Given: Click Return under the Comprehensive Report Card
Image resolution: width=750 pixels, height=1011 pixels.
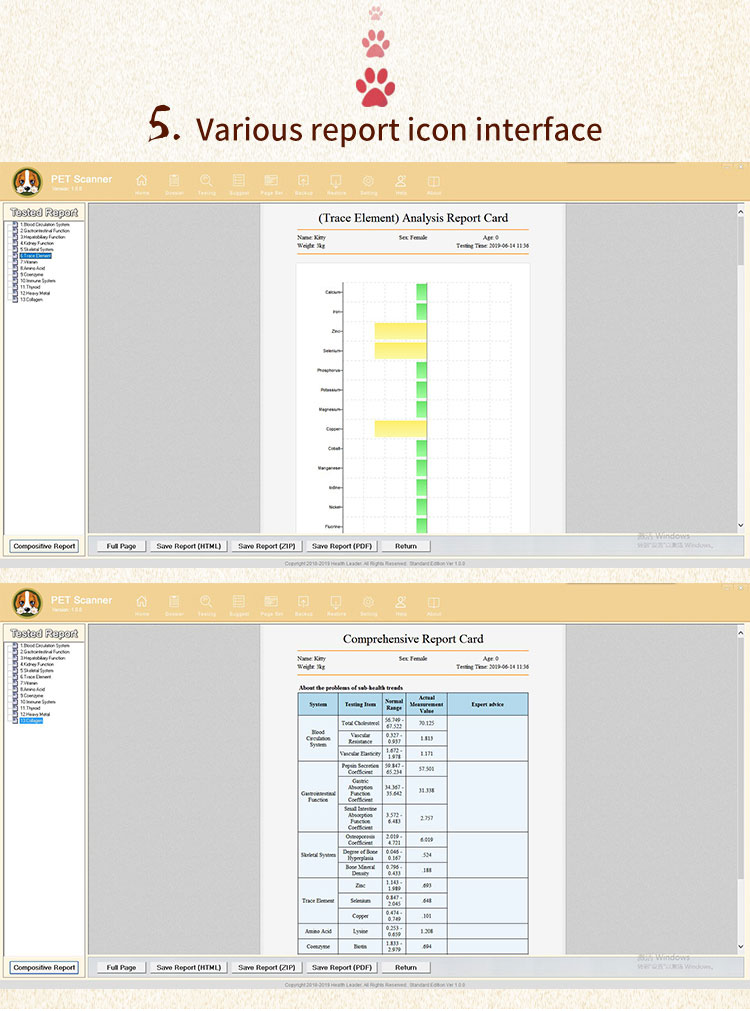Looking at the screenshot, I should tap(406, 968).
